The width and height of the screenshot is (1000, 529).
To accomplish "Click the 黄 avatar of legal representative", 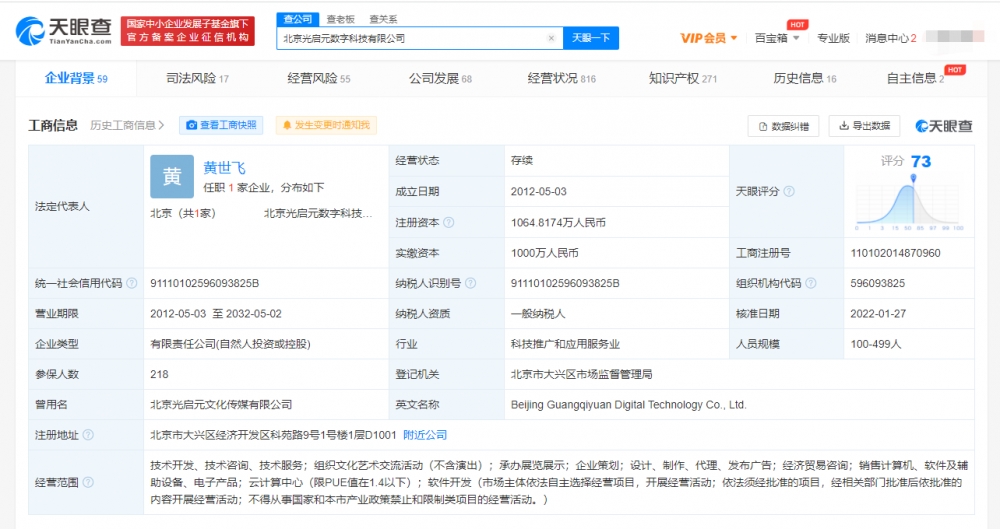I will click(172, 177).
